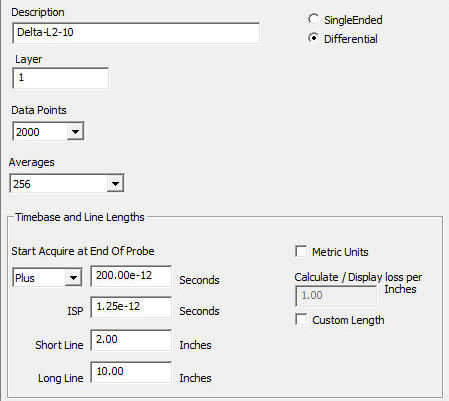The image size is (449, 401).
Task: Click the Layer input field
Action: (60, 78)
